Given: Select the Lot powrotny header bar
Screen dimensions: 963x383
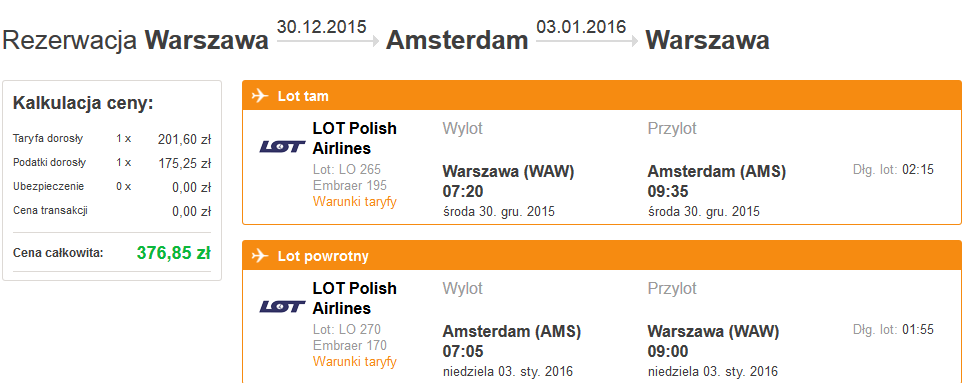Looking at the screenshot, I should point(602,255).
